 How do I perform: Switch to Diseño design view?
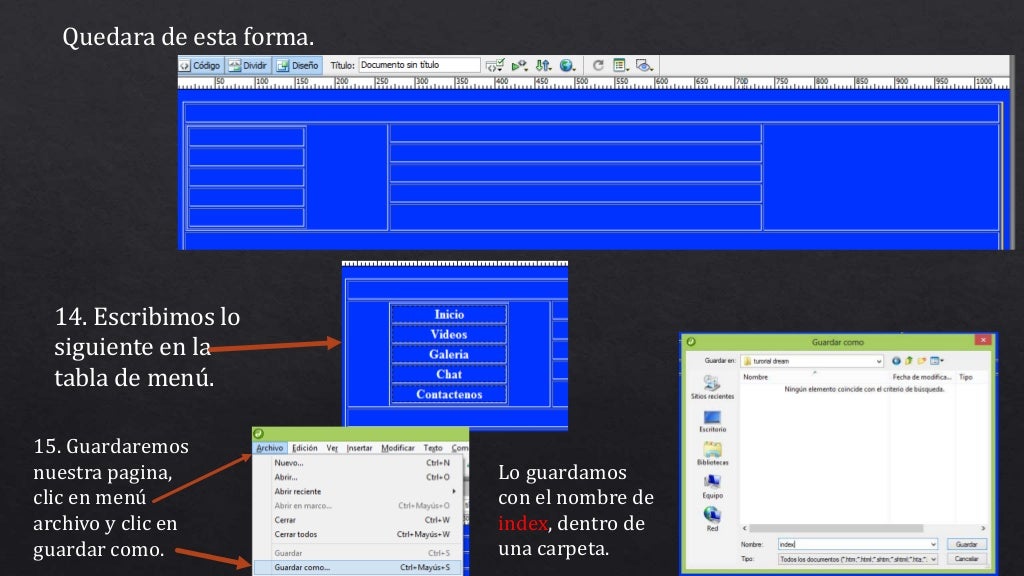298,65
